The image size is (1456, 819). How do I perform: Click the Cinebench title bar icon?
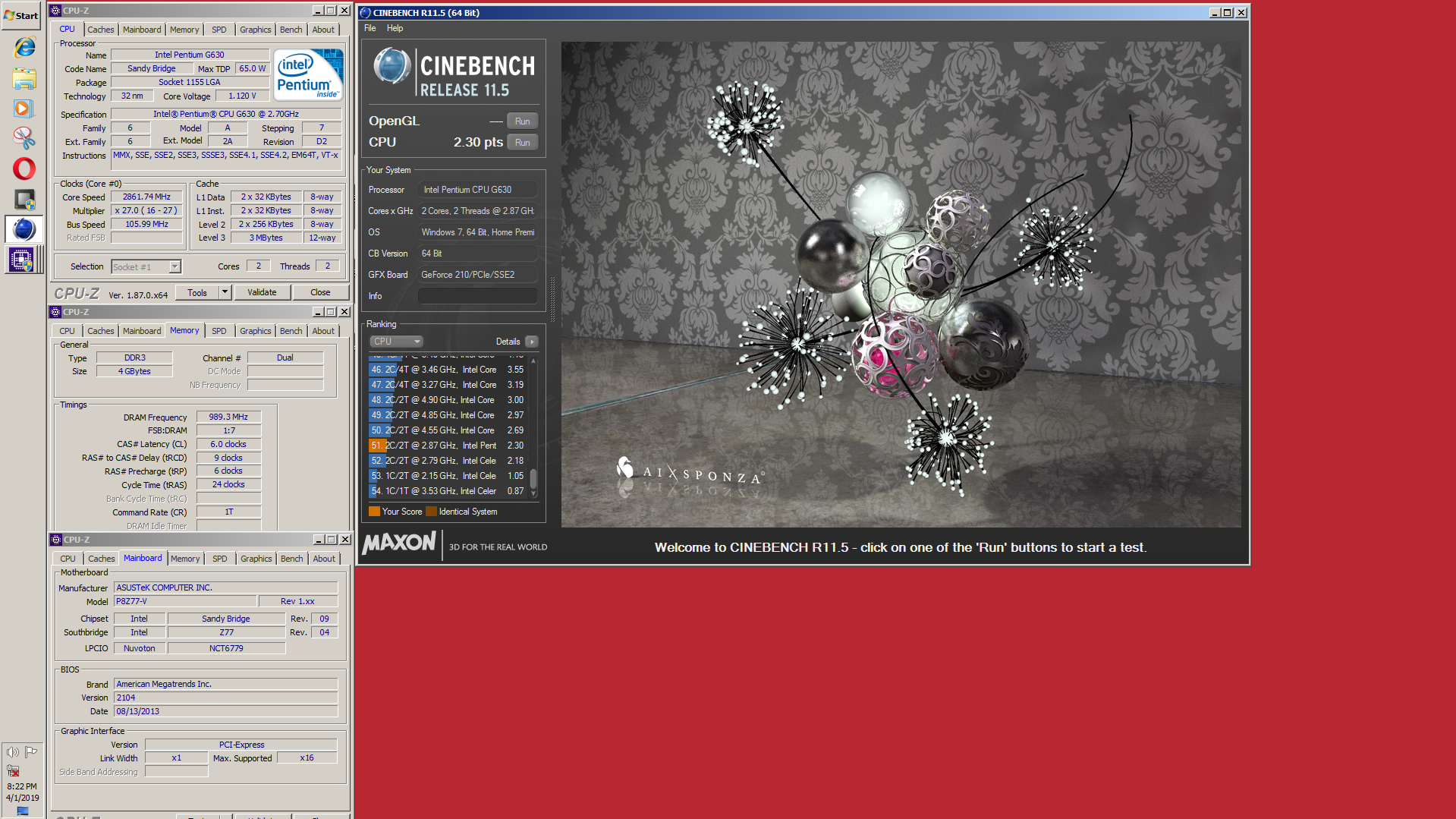tap(365, 12)
